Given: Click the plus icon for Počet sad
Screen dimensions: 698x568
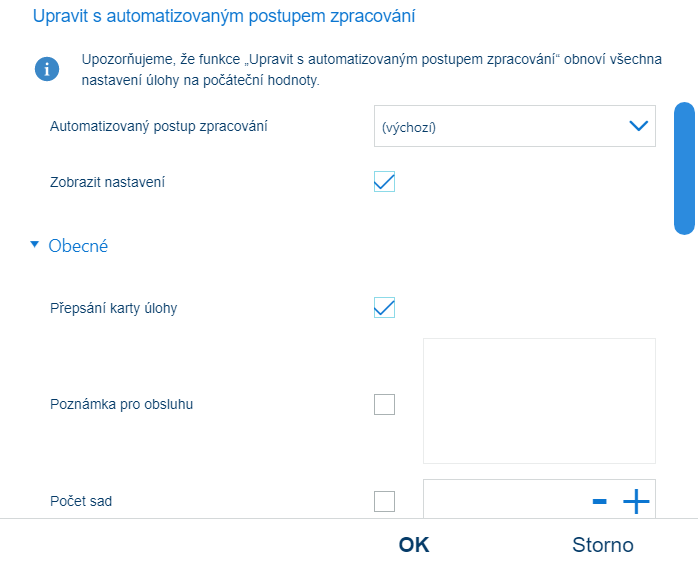Looking at the screenshot, I should 636,501.
